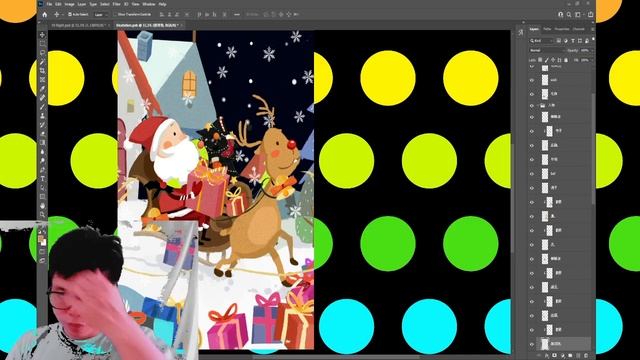Filter layers by pixel layer icon

pyautogui.click(x=558, y=41)
